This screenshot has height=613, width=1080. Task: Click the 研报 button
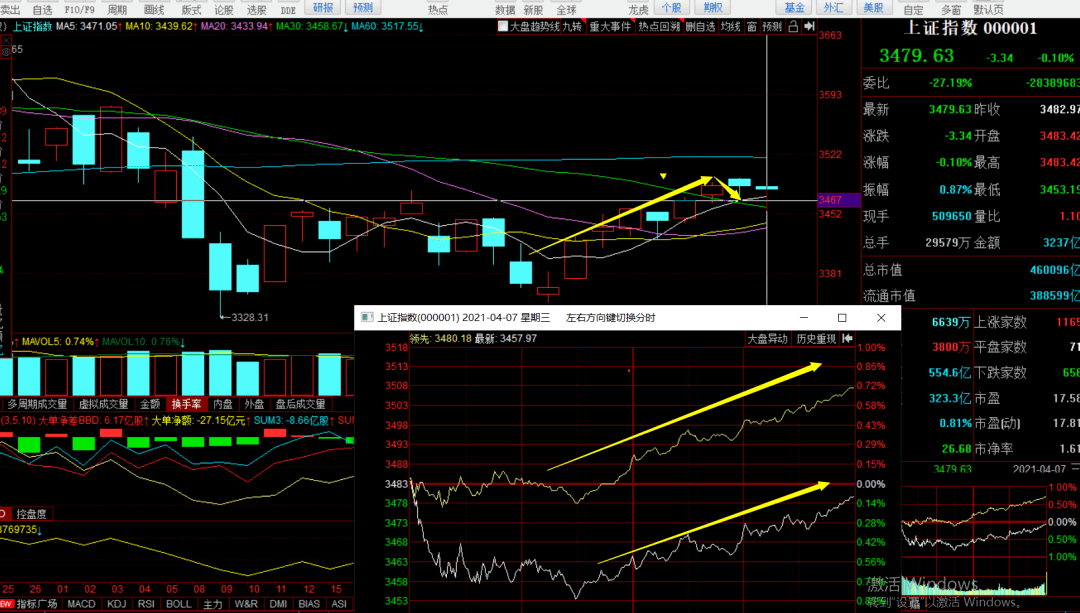coord(323,8)
